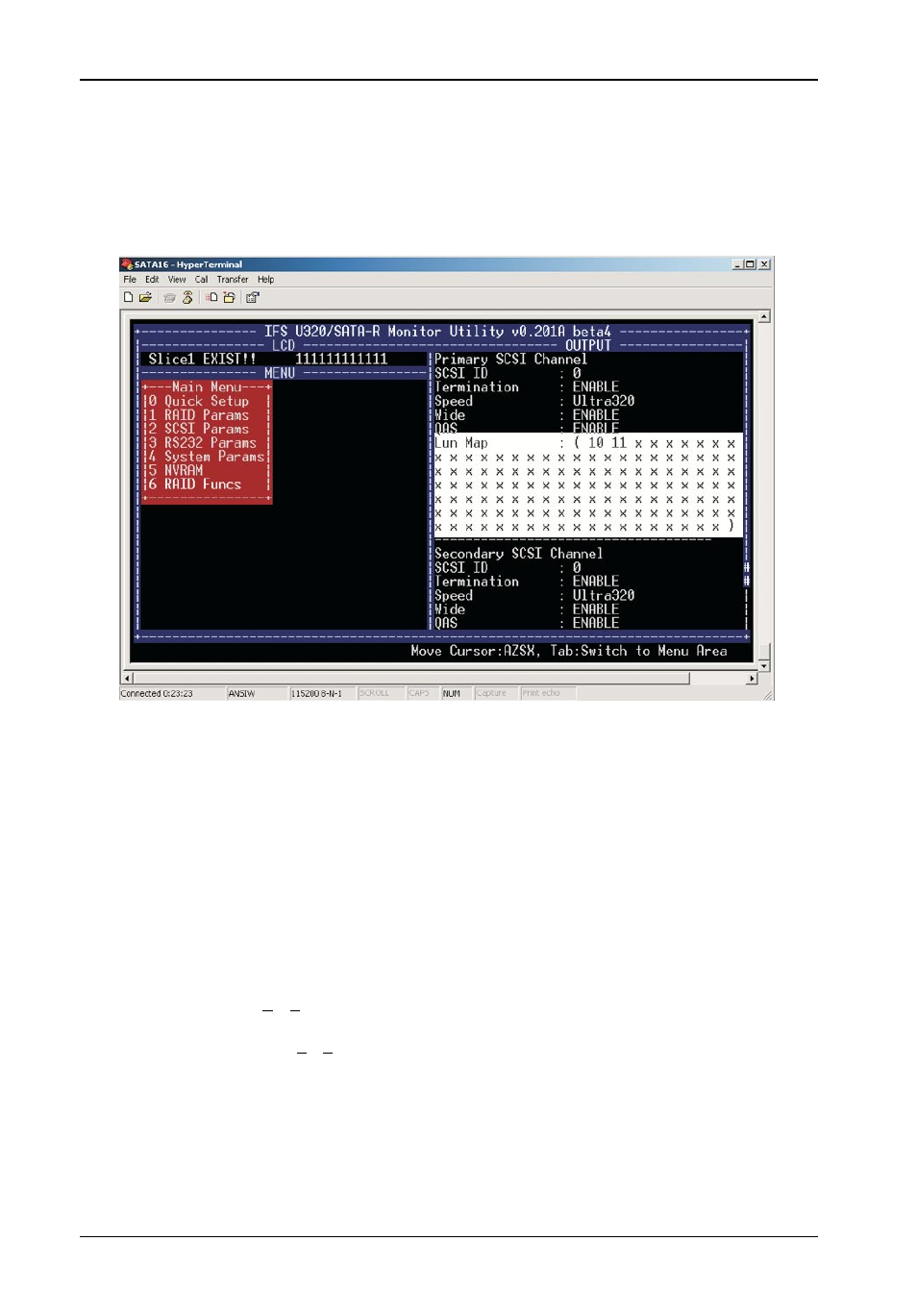
Task: Select 4 System Params menu entry
Action: (x=206, y=457)
